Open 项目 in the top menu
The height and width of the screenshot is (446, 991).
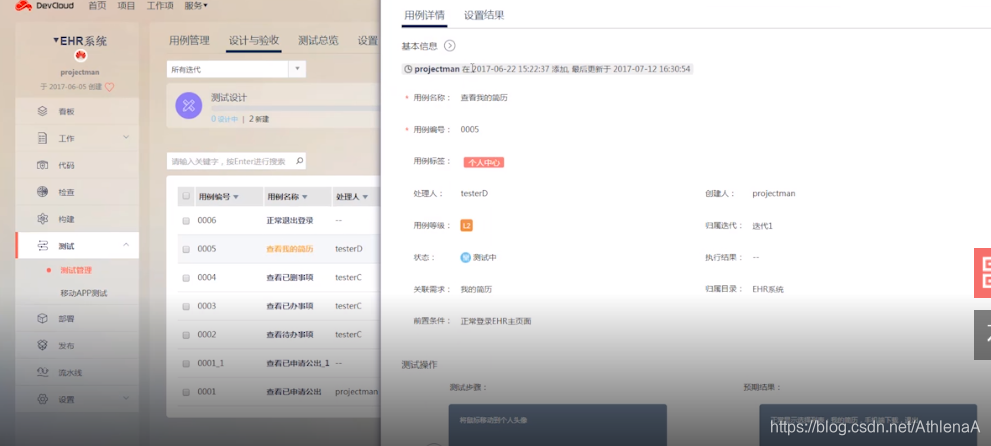[126, 6]
